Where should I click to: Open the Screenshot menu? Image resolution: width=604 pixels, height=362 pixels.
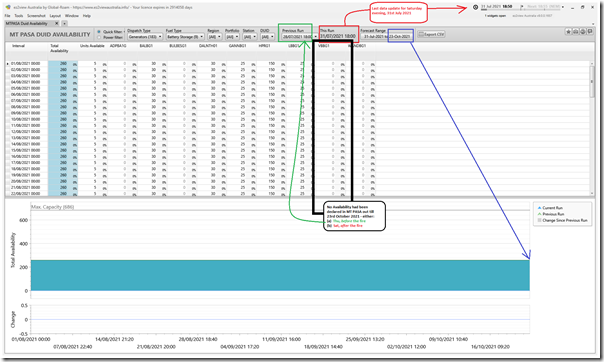tap(36, 16)
